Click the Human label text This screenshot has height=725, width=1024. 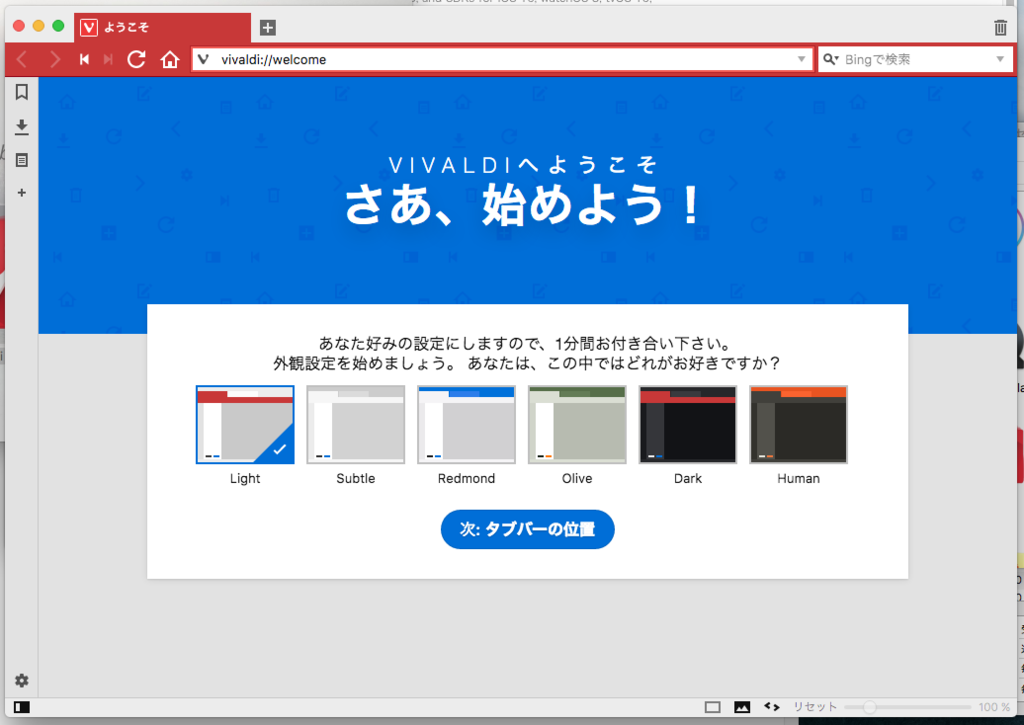pyautogui.click(x=799, y=478)
